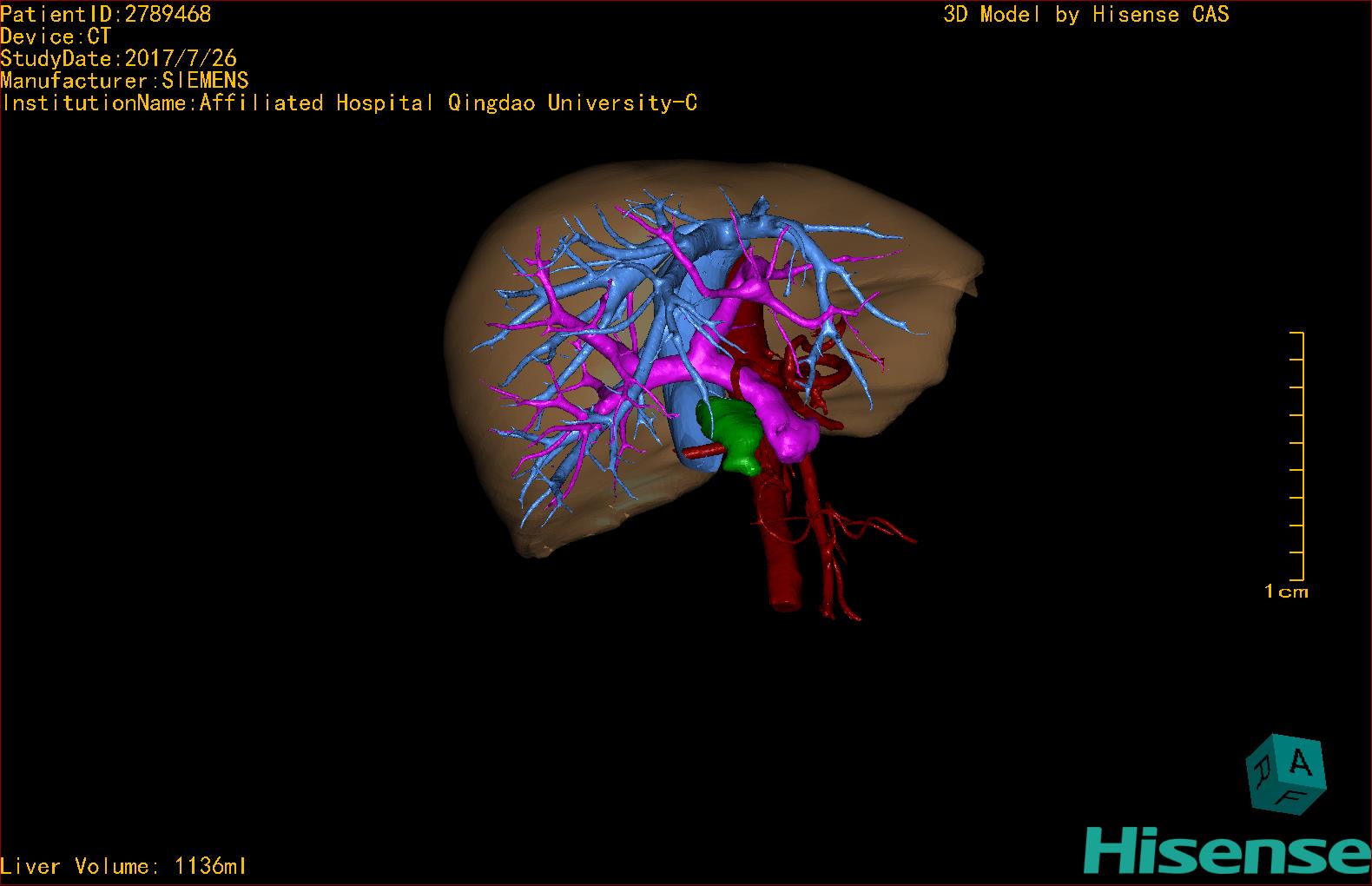The height and width of the screenshot is (886, 1372).
Task: Click the 1cm scale ruler
Action: 1296,455
